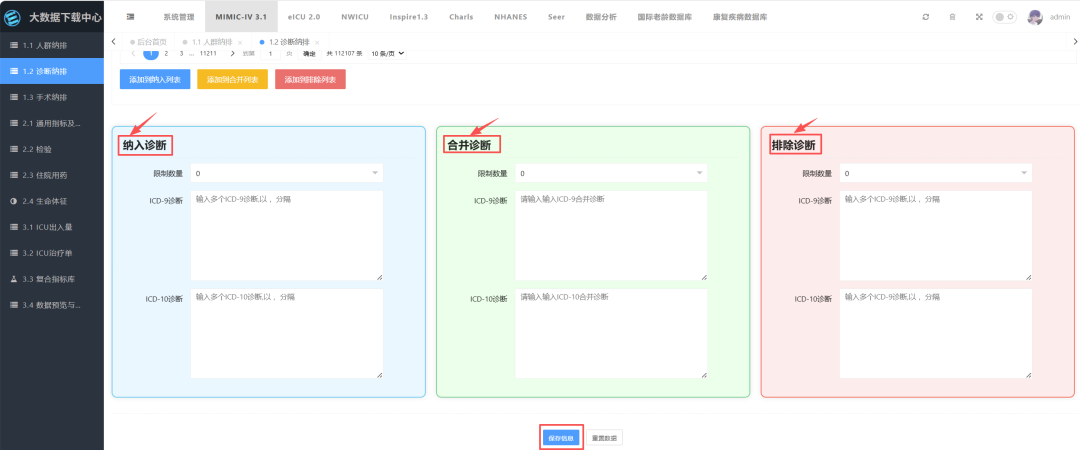The width and height of the screenshot is (1080, 450).
Task: Open the Charls top menu
Action: (461, 17)
